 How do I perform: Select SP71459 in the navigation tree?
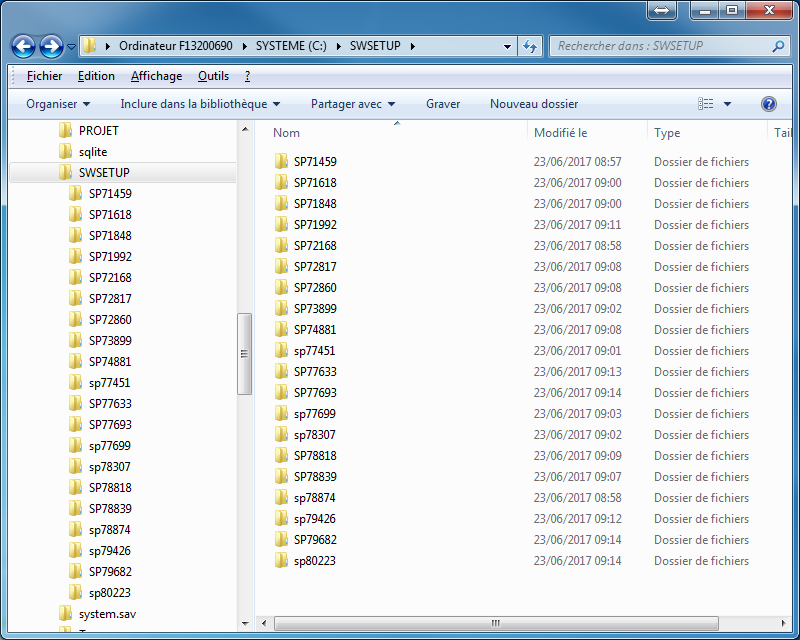point(110,193)
